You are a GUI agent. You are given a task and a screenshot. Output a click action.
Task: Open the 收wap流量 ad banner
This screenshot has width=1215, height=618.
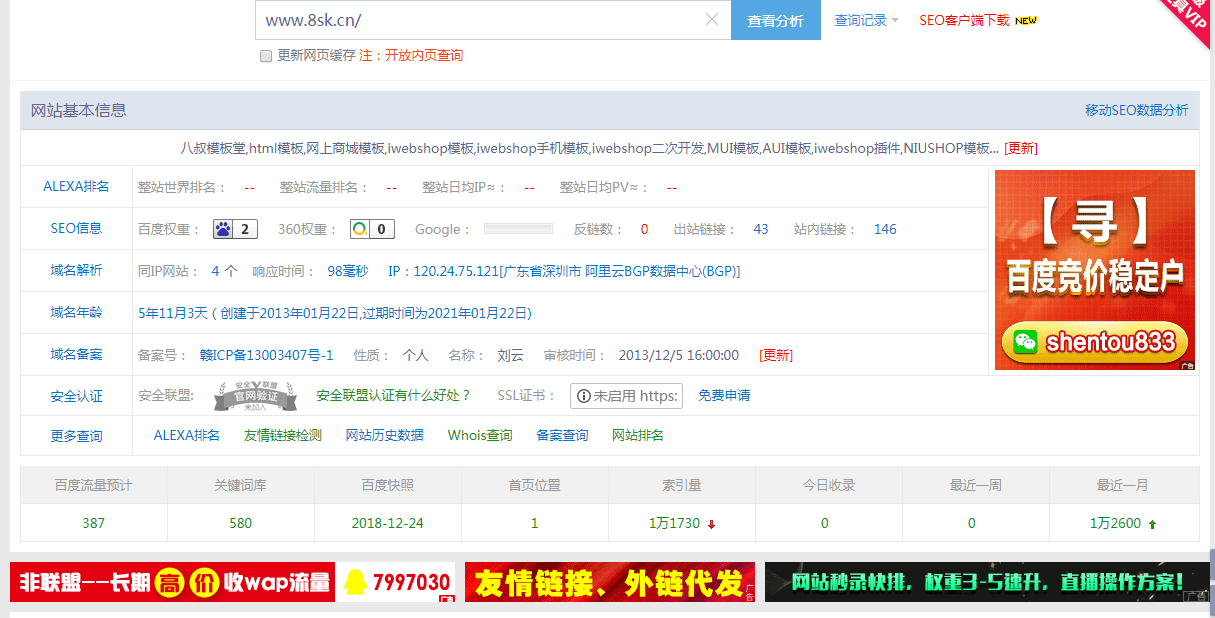coord(232,582)
